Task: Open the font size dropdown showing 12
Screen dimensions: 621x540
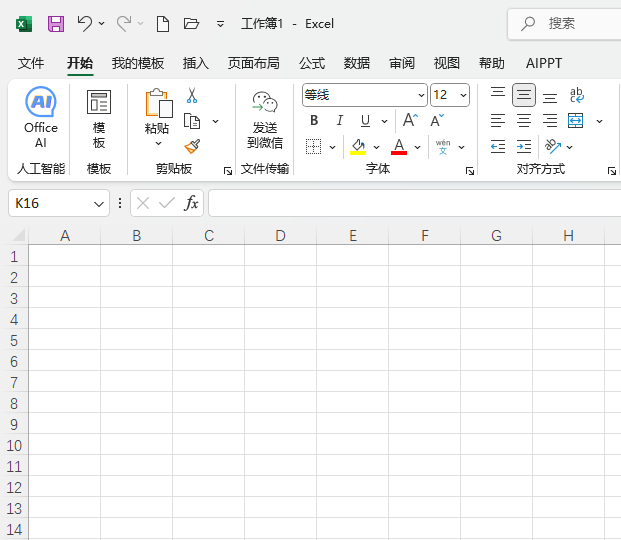Action: pos(463,95)
